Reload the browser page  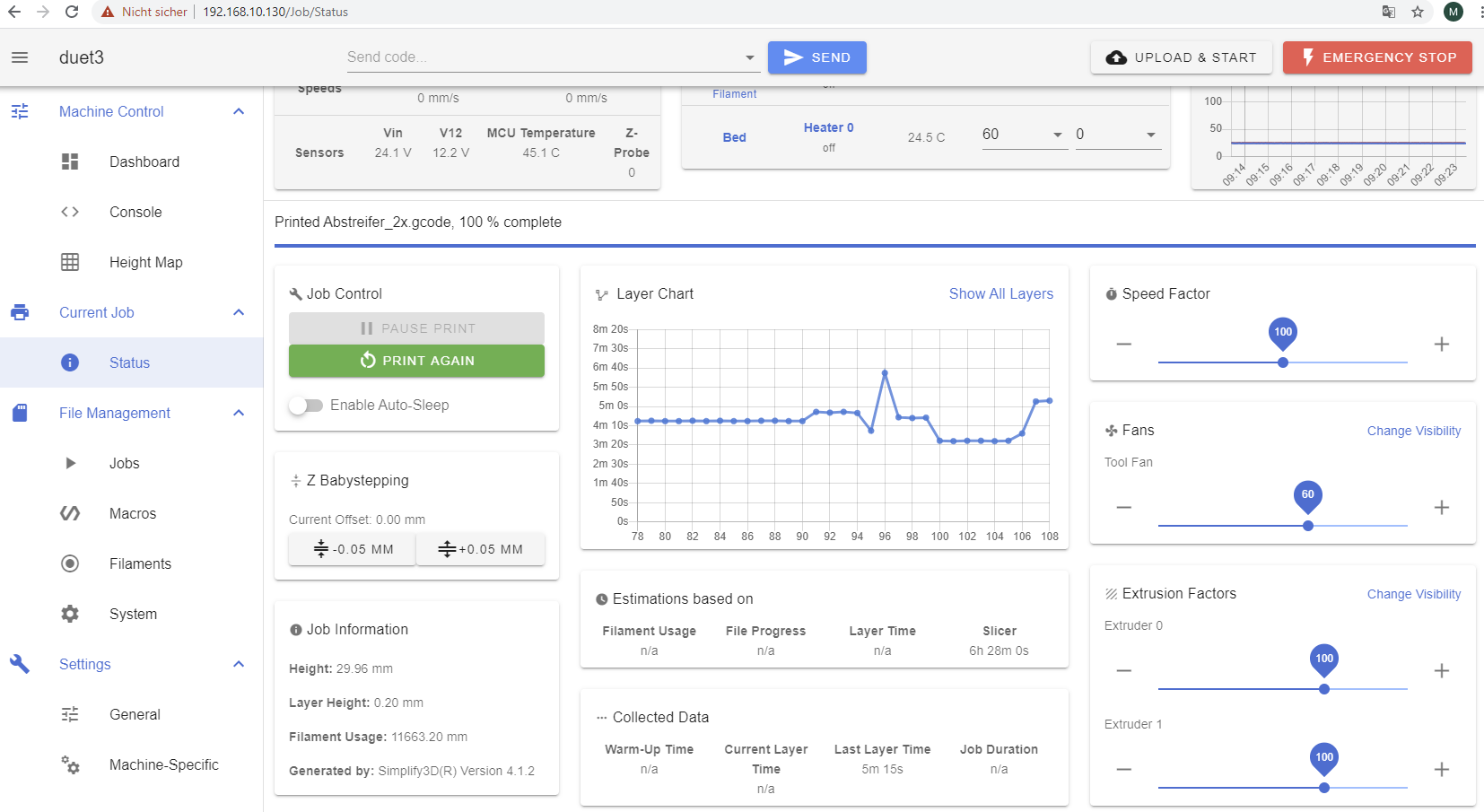[x=72, y=12]
